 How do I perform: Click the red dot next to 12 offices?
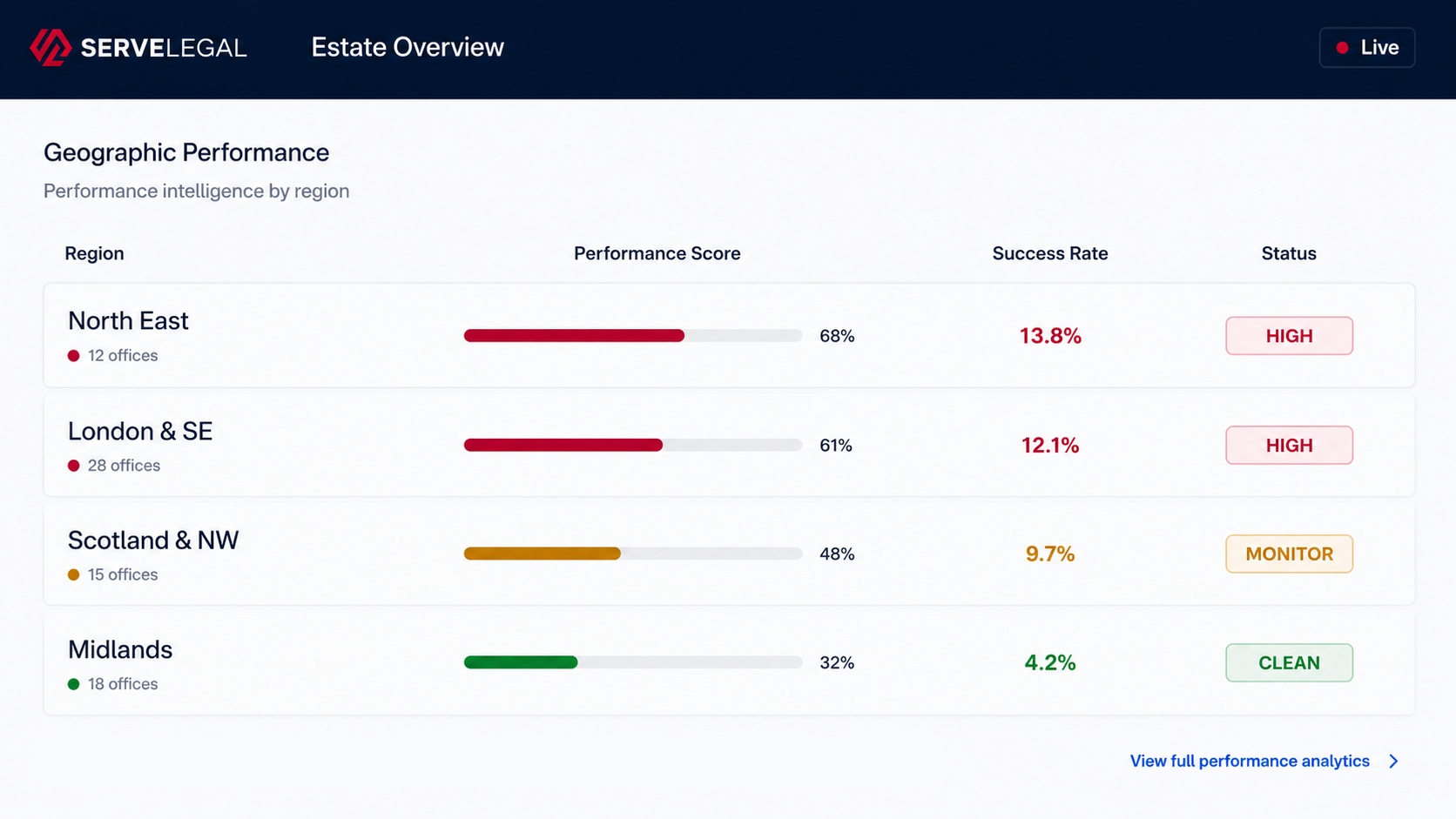[74, 356]
